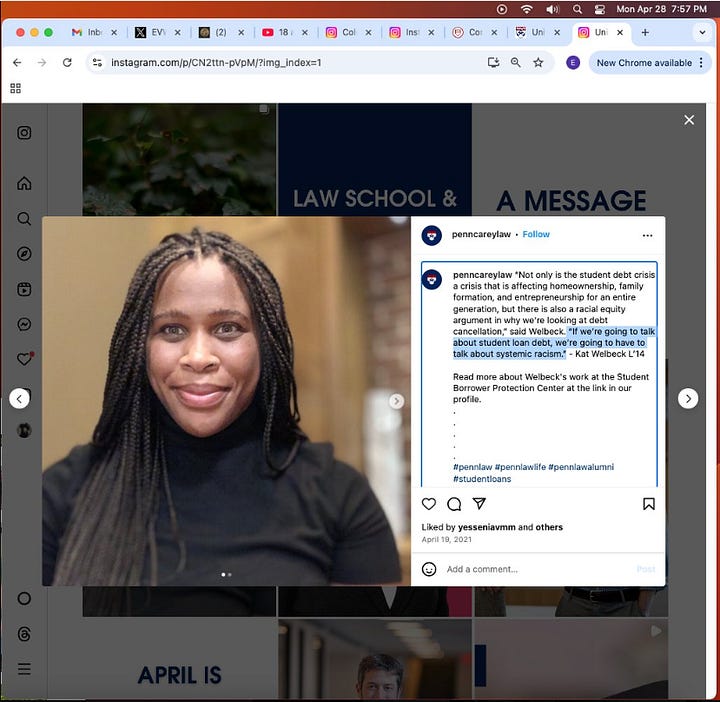This screenshot has width=720, height=702.
Task: Open Instagram Search in sidebar
Action: click(x=24, y=219)
